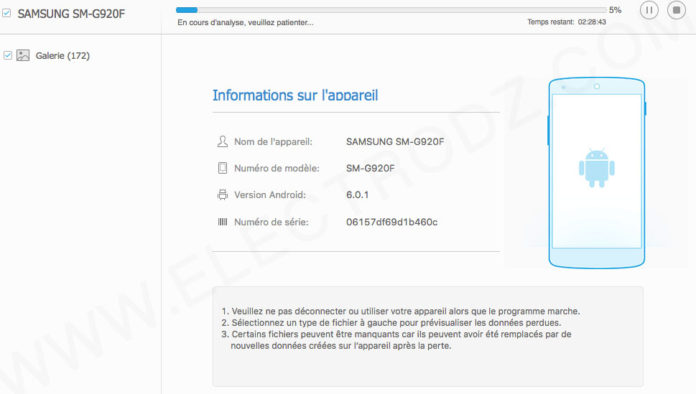Toggle the Galerie checkbox
Image resolution: width=696 pixels, height=394 pixels.
(8, 55)
